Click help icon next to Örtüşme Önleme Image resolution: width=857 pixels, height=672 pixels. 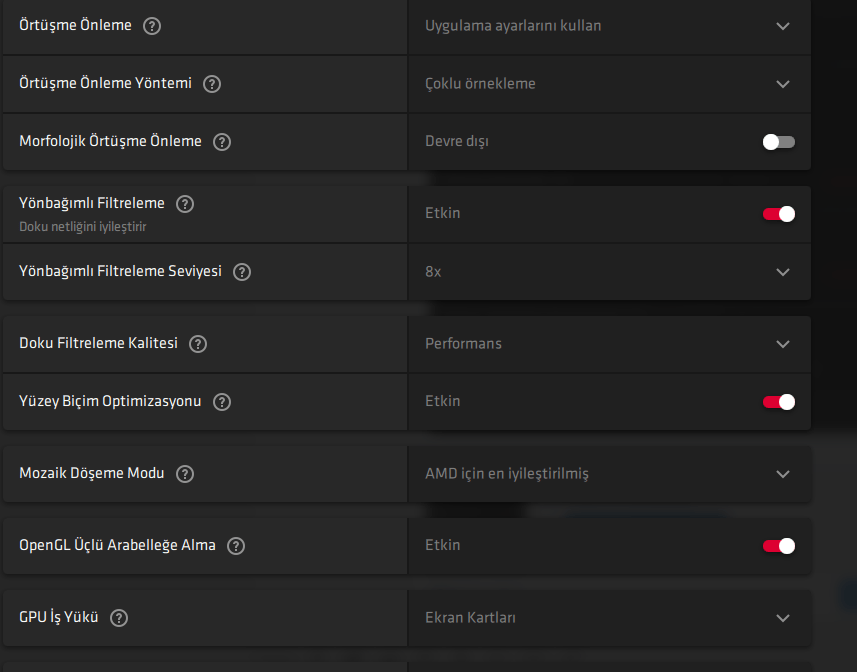click(152, 26)
